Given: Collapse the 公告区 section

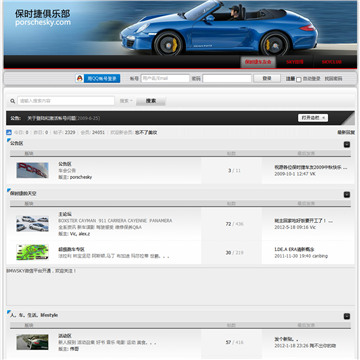Looking at the screenshot, I should (x=347, y=144).
